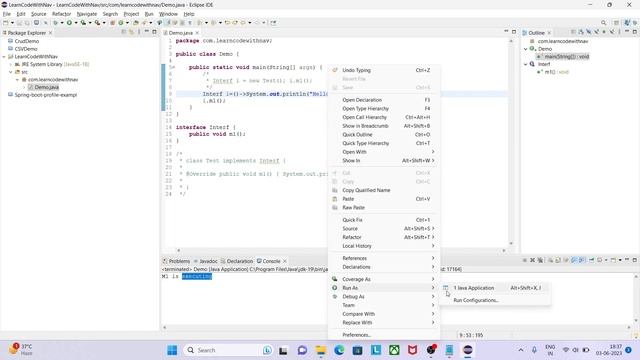The height and width of the screenshot is (360, 640).
Task: Click Coverage As context menu entry
Action: [x=384, y=279]
